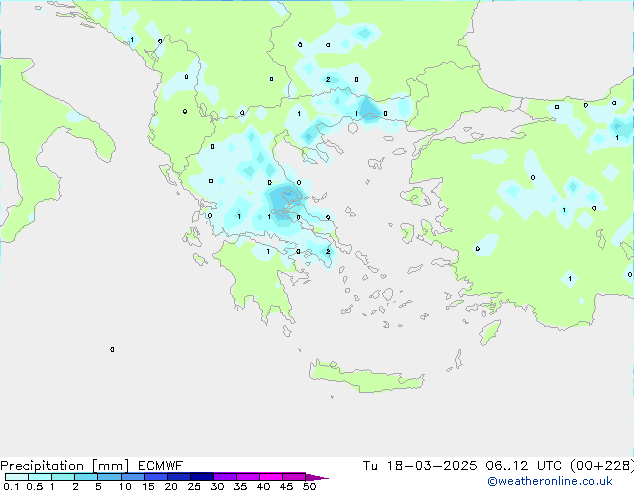
Task: Pick the 40–45 mm magenta legend swatch
Action: [x=271, y=477]
